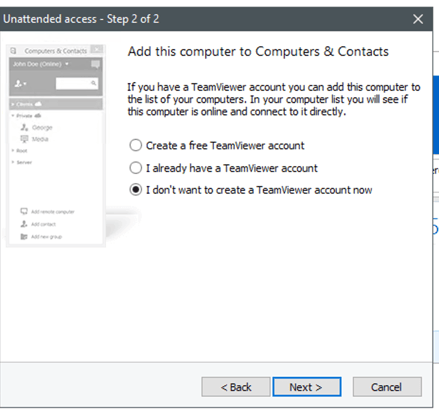Screen dimensions: 439x409
Task: Click the add-contact person icon in preview header
Action: coord(19,84)
